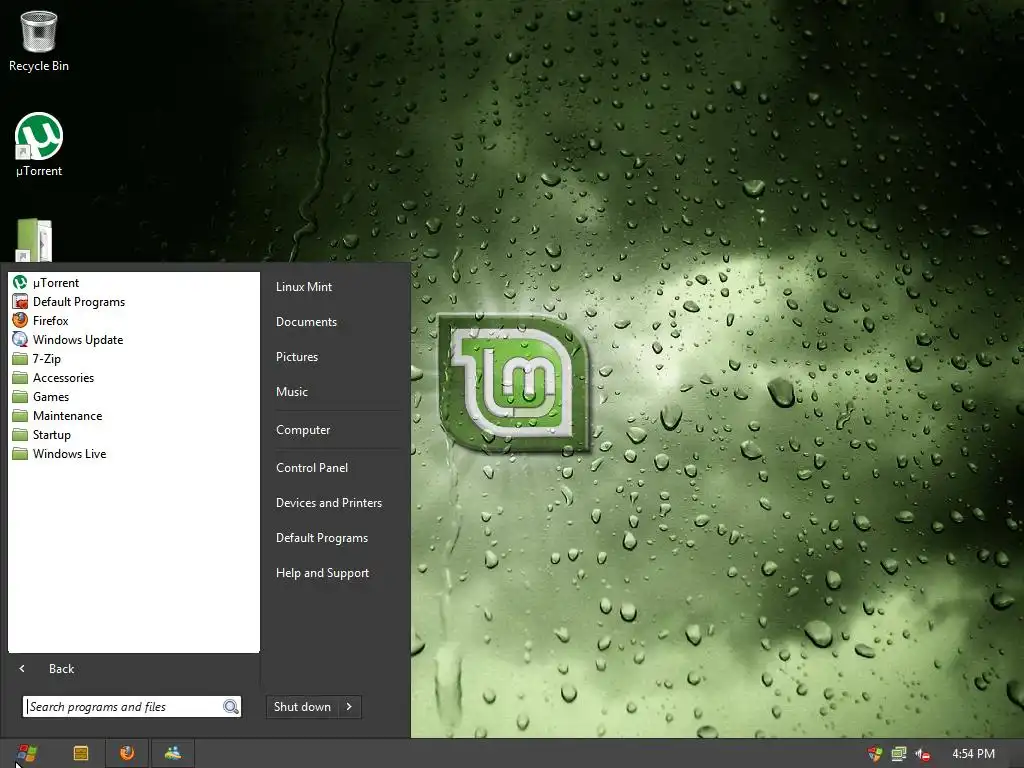Click the Shut down button
Image resolution: width=1024 pixels, height=768 pixels.
(302, 707)
